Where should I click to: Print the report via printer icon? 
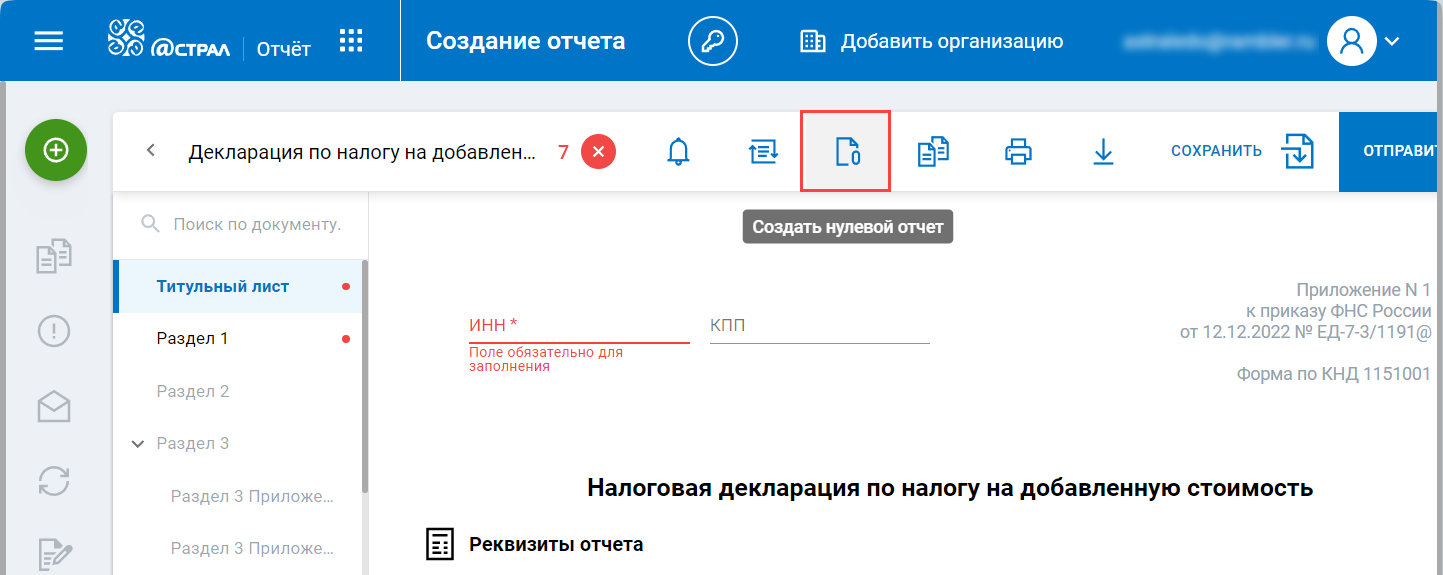(x=1018, y=152)
